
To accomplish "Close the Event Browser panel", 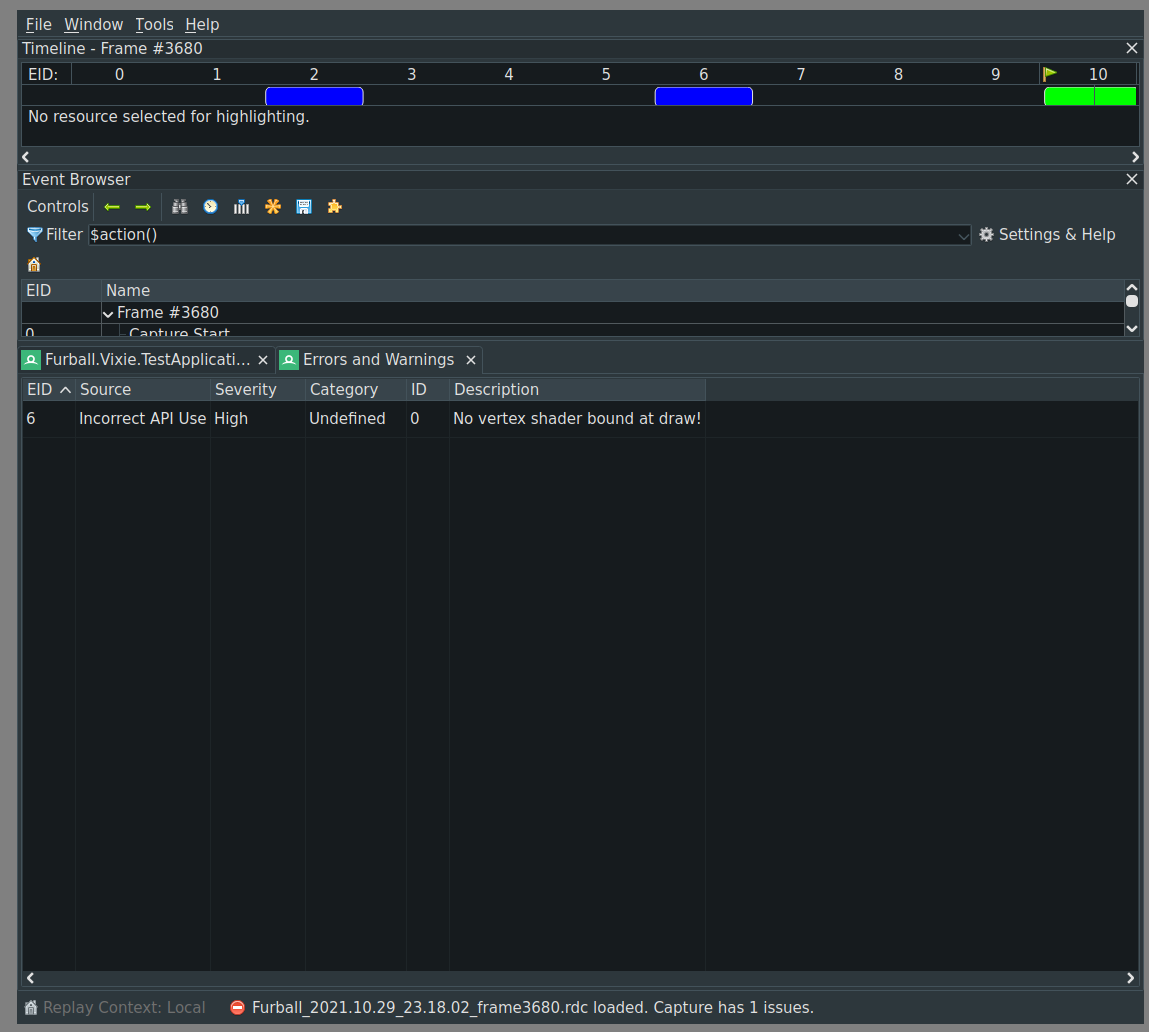I will click(1131, 180).
